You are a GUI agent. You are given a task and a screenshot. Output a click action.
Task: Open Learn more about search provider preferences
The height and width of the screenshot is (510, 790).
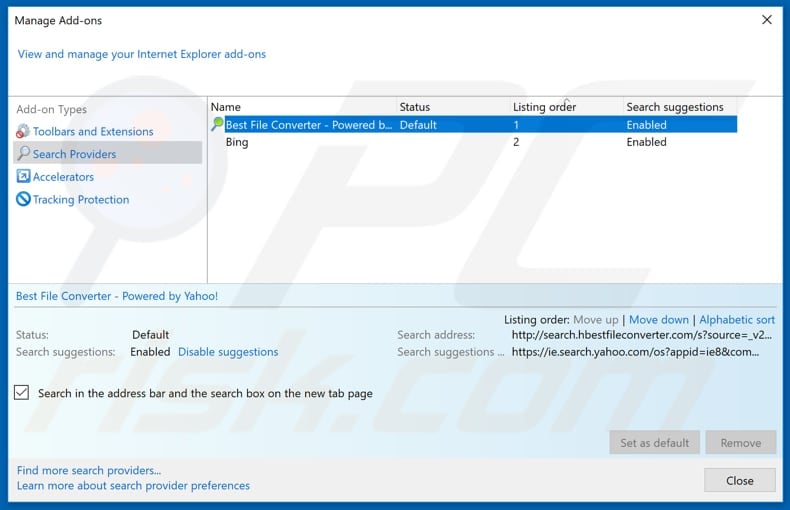[133, 485]
